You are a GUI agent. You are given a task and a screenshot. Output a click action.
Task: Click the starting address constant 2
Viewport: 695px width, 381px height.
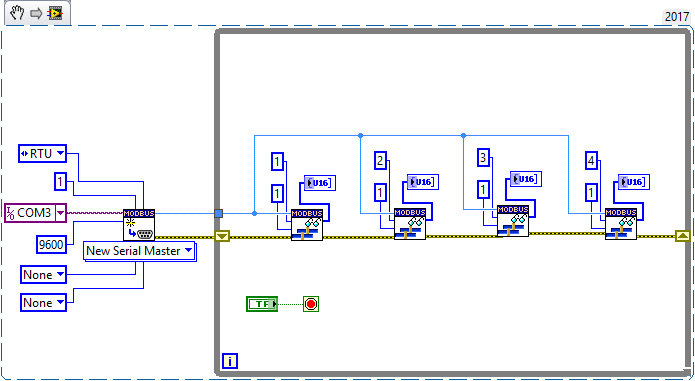[x=380, y=161]
